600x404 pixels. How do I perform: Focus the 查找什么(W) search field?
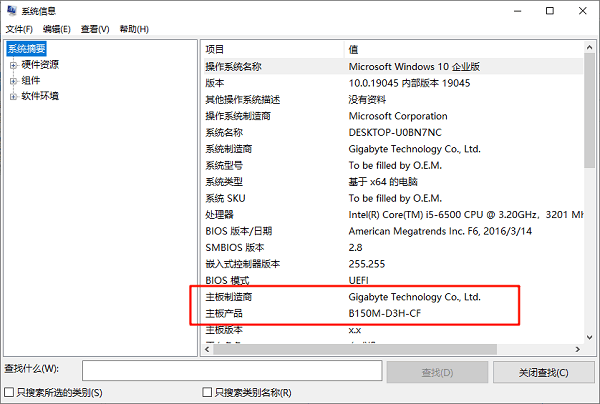(x=232, y=370)
